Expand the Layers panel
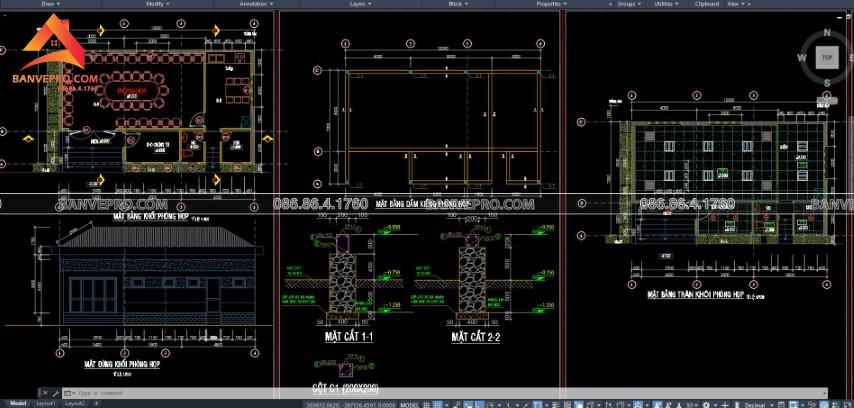This screenshot has height=408, width=854. click(360, 3)
